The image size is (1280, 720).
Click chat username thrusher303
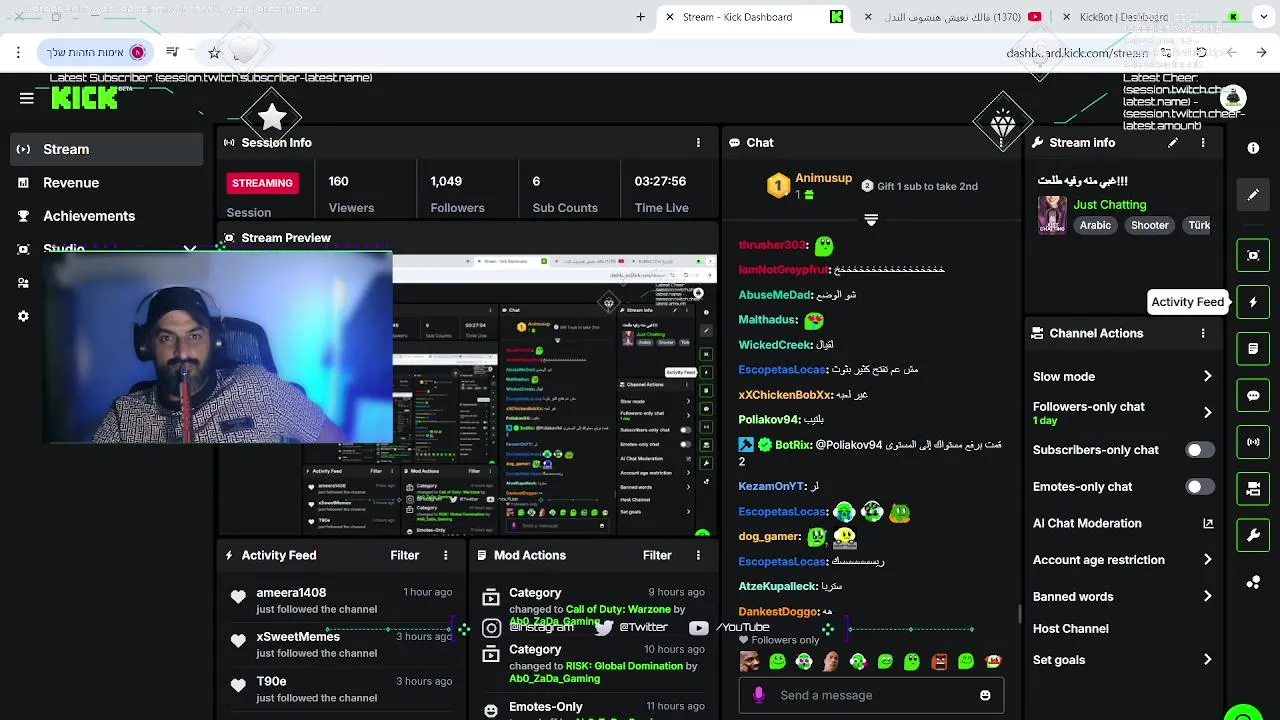tap(772, 245)
